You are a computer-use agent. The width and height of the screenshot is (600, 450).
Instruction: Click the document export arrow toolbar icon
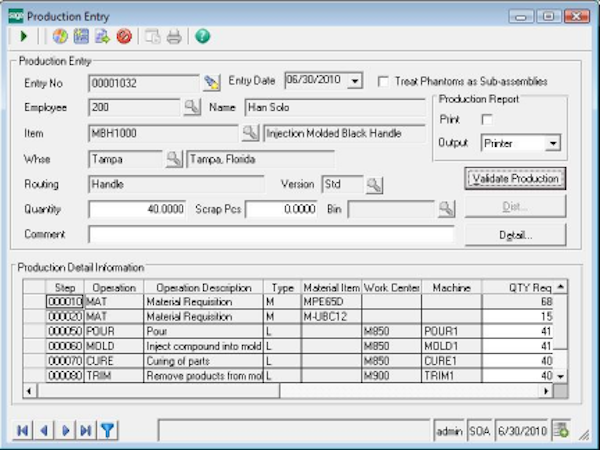pos(103,37)
